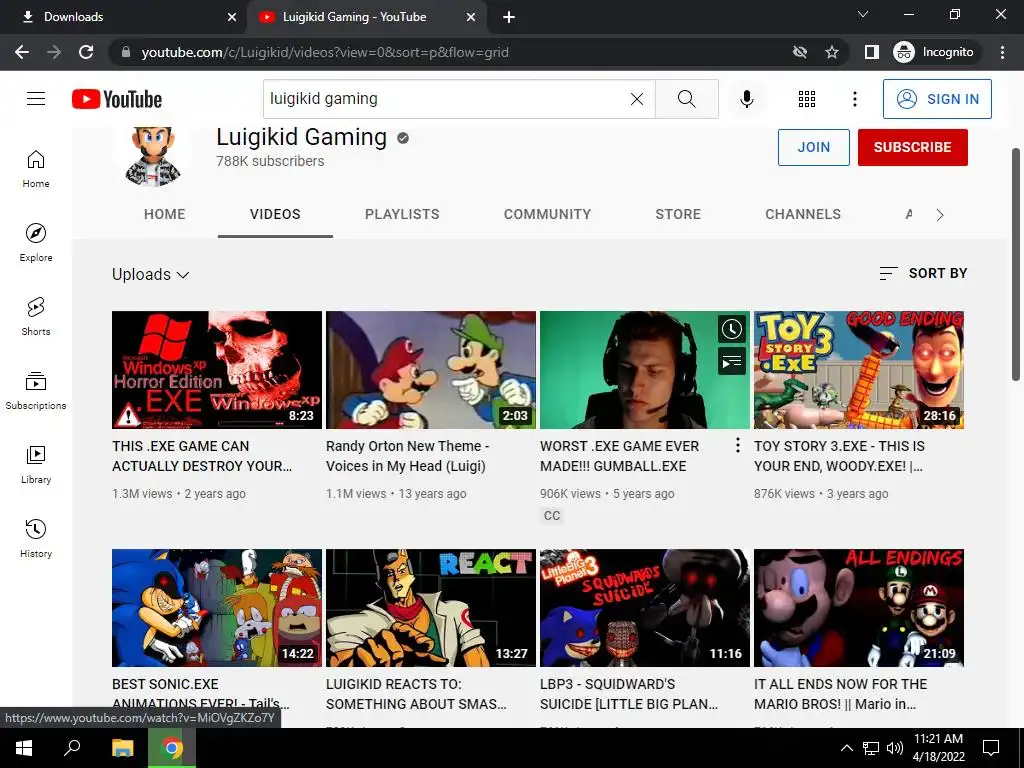Bookmark this page with the star
The height and width of the screenshot is (768, 1024).
pyautogui.click(x=831, y=52)
